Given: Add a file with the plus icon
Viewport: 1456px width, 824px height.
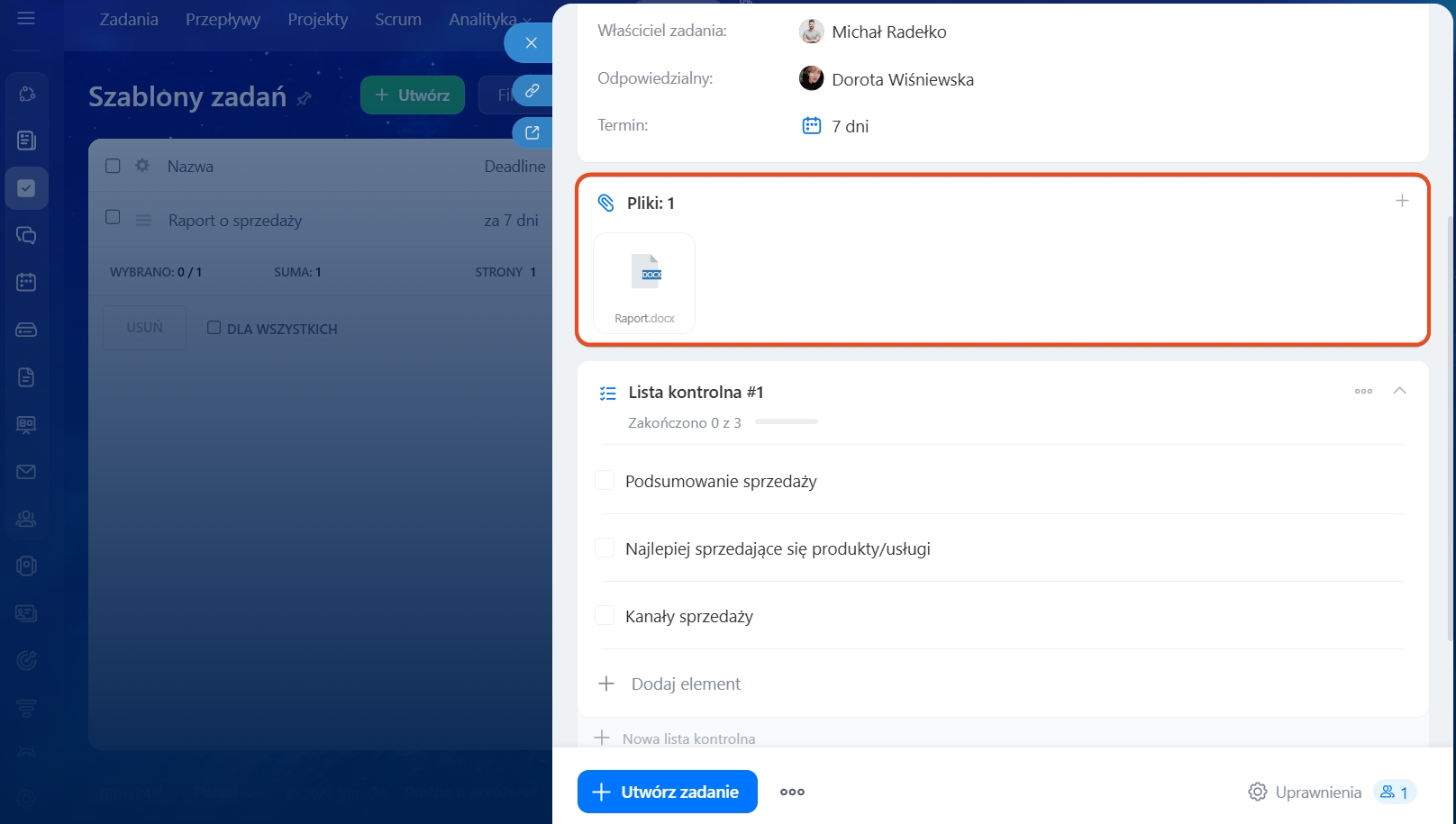Looking at the screenshot, I should tap(1401, 201).
